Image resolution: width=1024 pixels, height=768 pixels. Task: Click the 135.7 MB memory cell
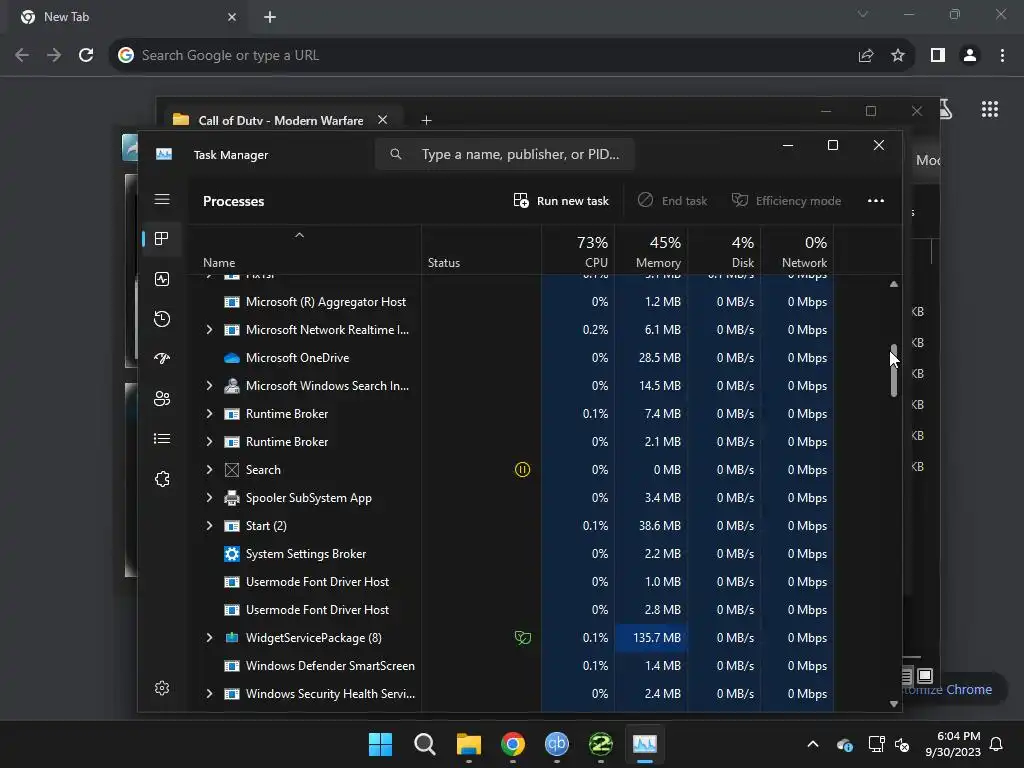click(x=650, y=638)
